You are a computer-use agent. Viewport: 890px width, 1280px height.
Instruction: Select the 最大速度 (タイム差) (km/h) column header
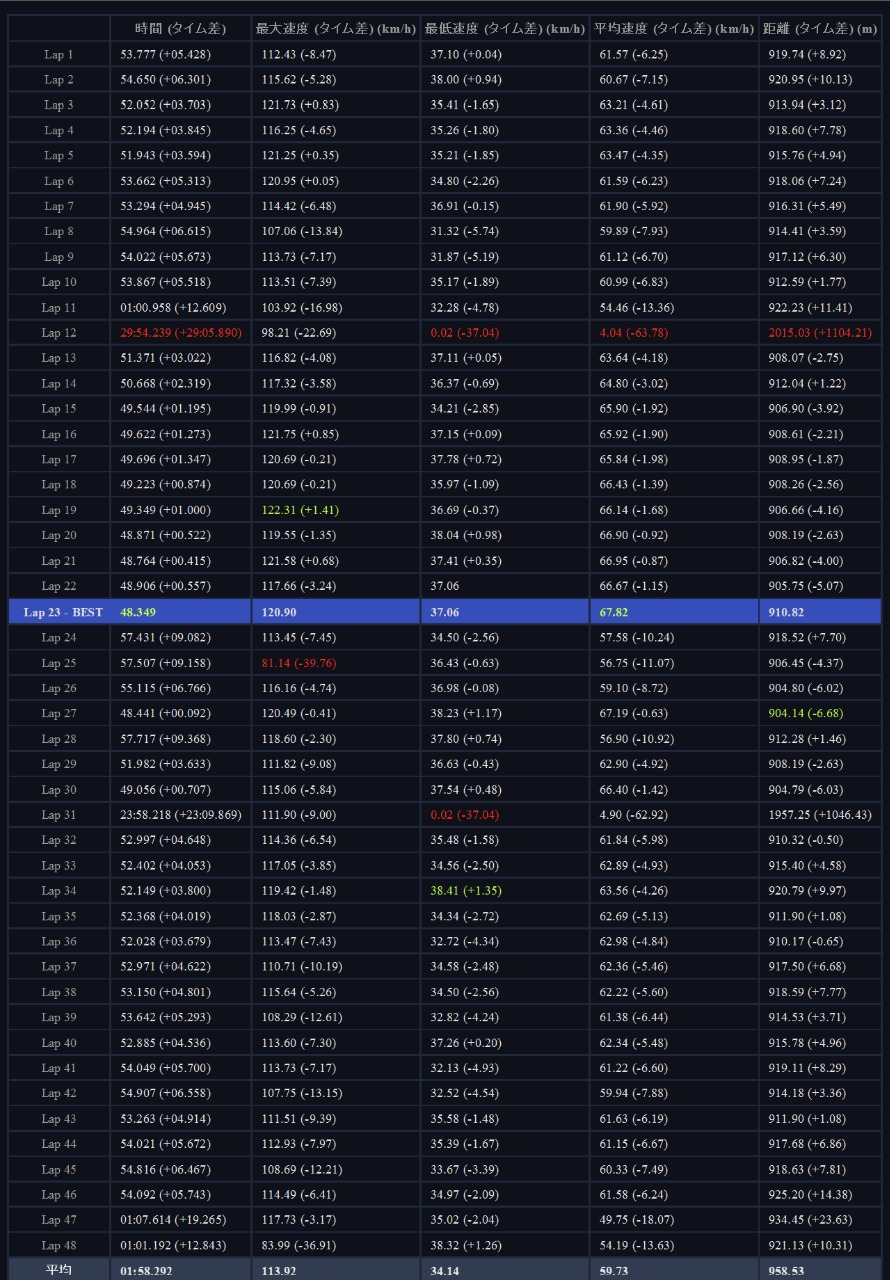335,28
